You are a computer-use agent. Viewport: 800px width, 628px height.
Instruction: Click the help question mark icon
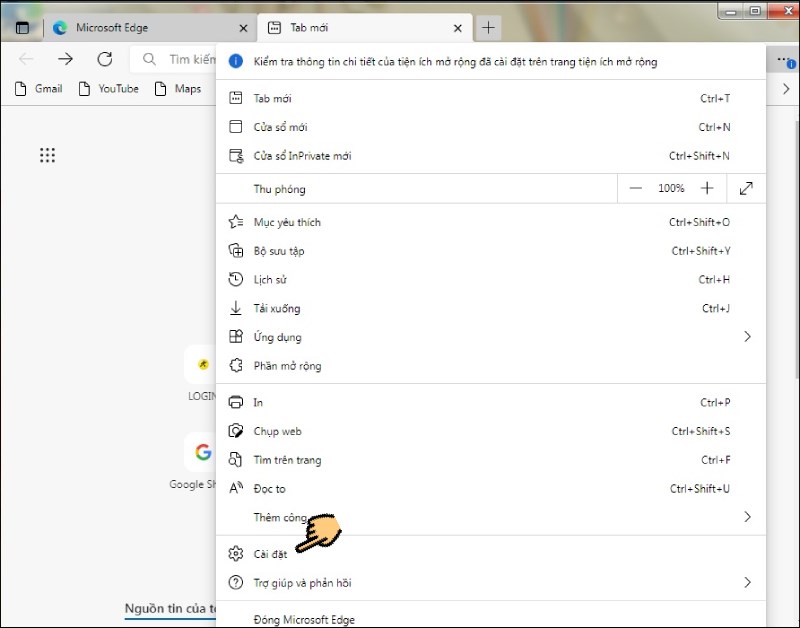pos(235,582)
